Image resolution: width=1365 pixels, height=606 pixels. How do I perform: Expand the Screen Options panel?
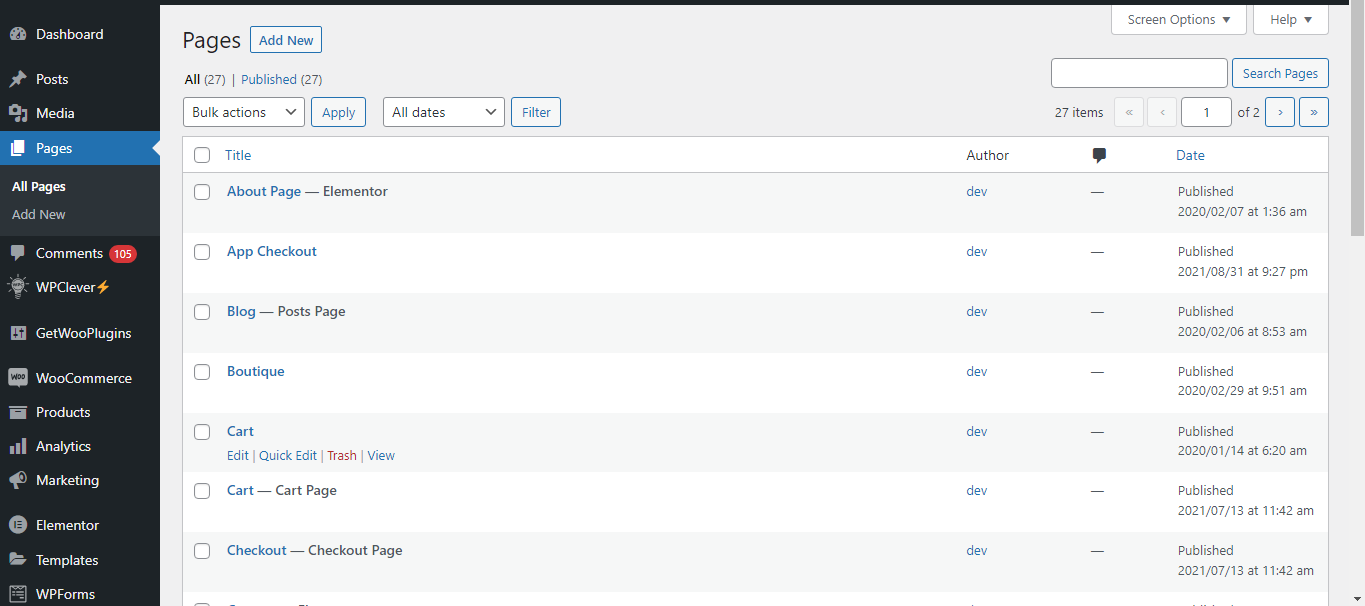click(1178, 20)
